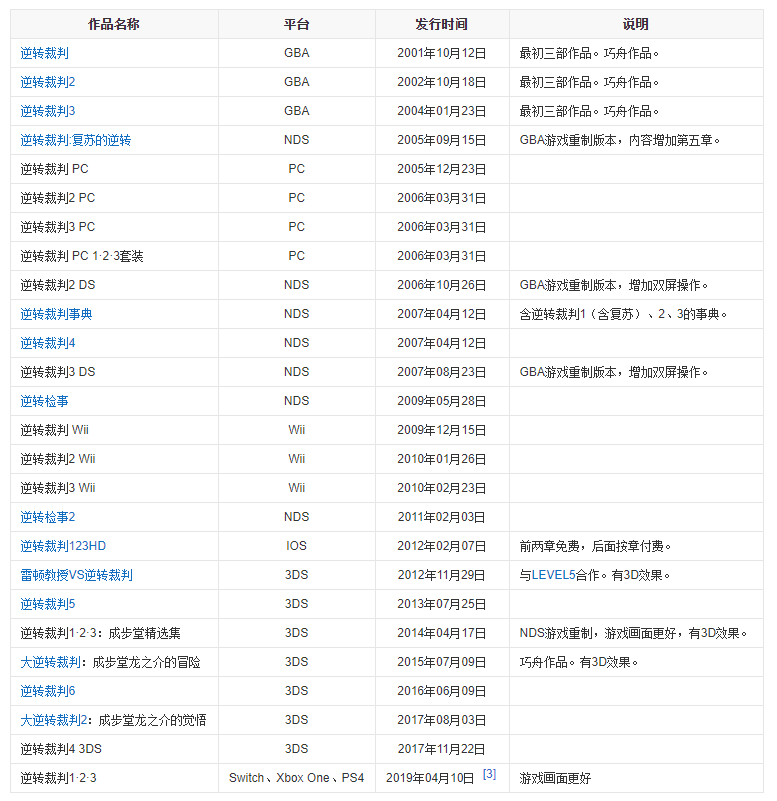Select the 作品名称 column header
The image size is (777, 801).
click(114, 24)
